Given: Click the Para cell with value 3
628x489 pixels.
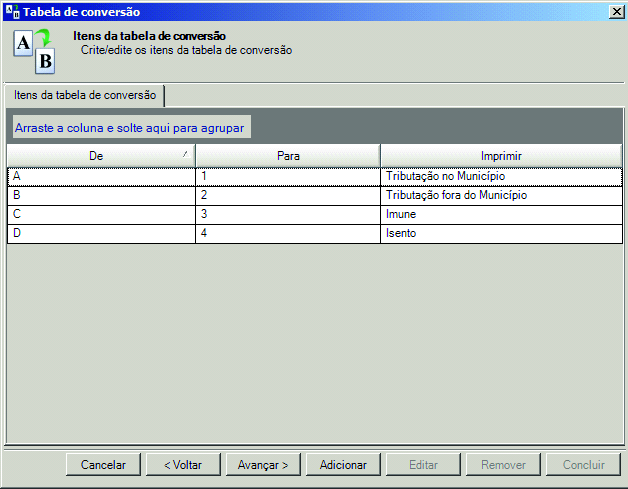Looking at the screenshot, I should pos(288,214).
